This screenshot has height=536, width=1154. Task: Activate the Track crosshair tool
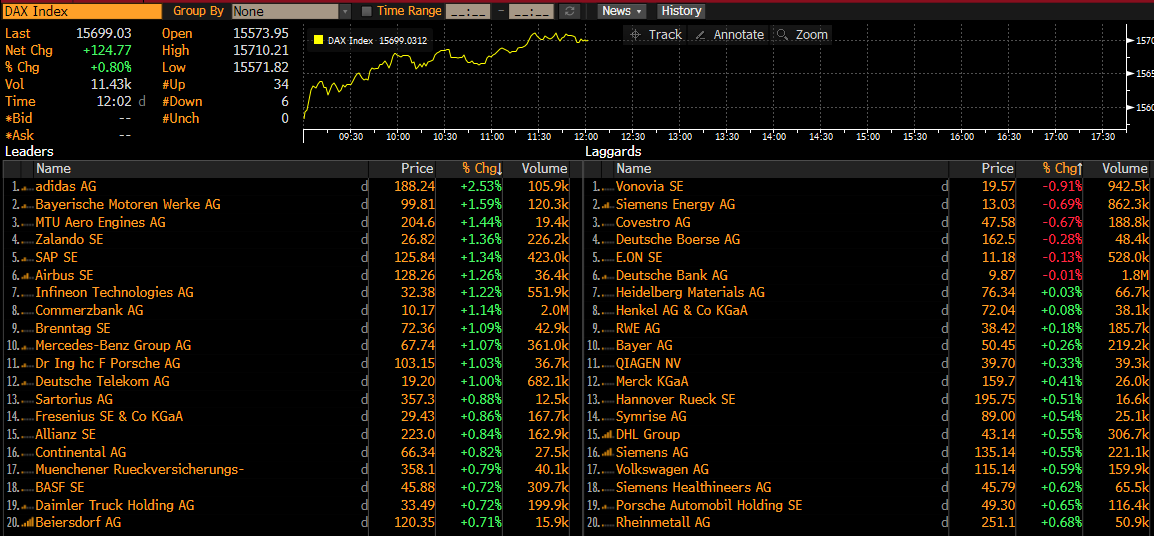click(x=654, y=35)
